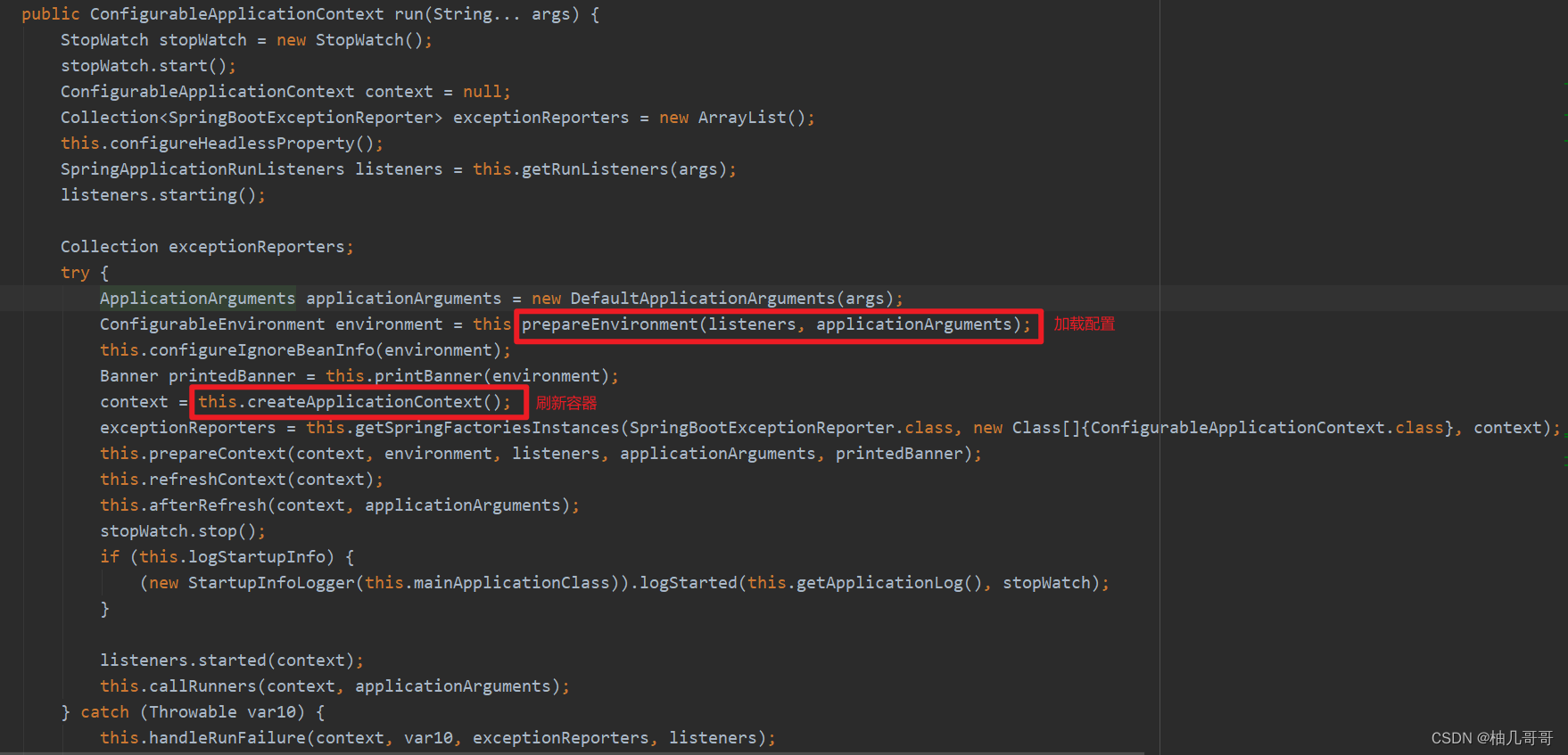This screenshot has height=755, width=1568.
Task: Click stopWatch.stop() line
Action: [x=183, y=531]
